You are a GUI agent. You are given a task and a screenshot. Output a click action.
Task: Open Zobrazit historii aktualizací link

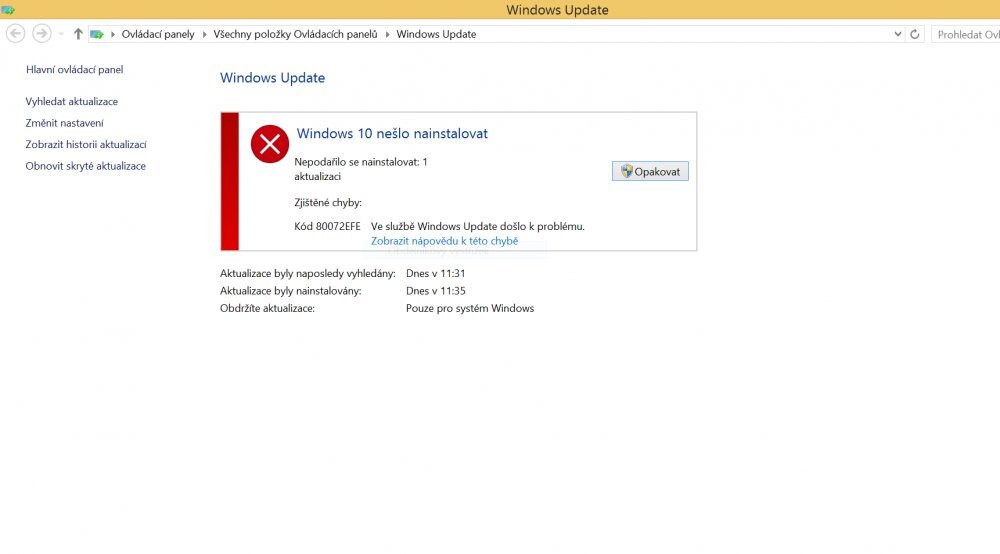click(x=86, y=145)
